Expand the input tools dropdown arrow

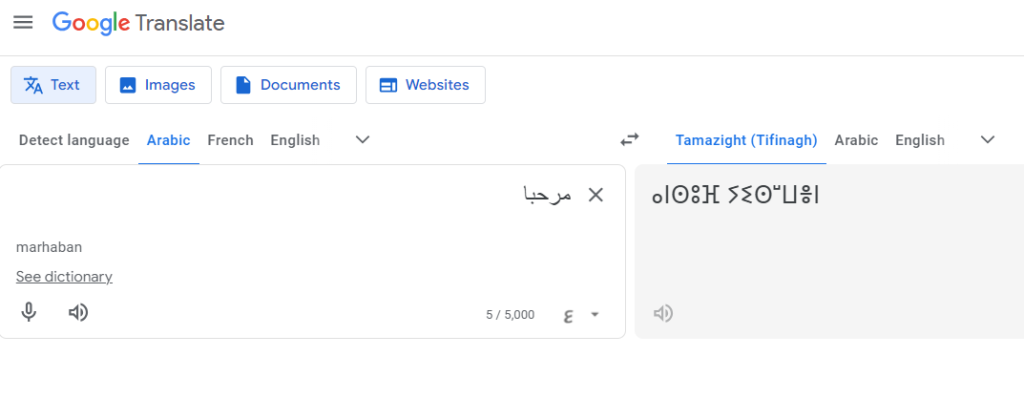click(594, 315)
